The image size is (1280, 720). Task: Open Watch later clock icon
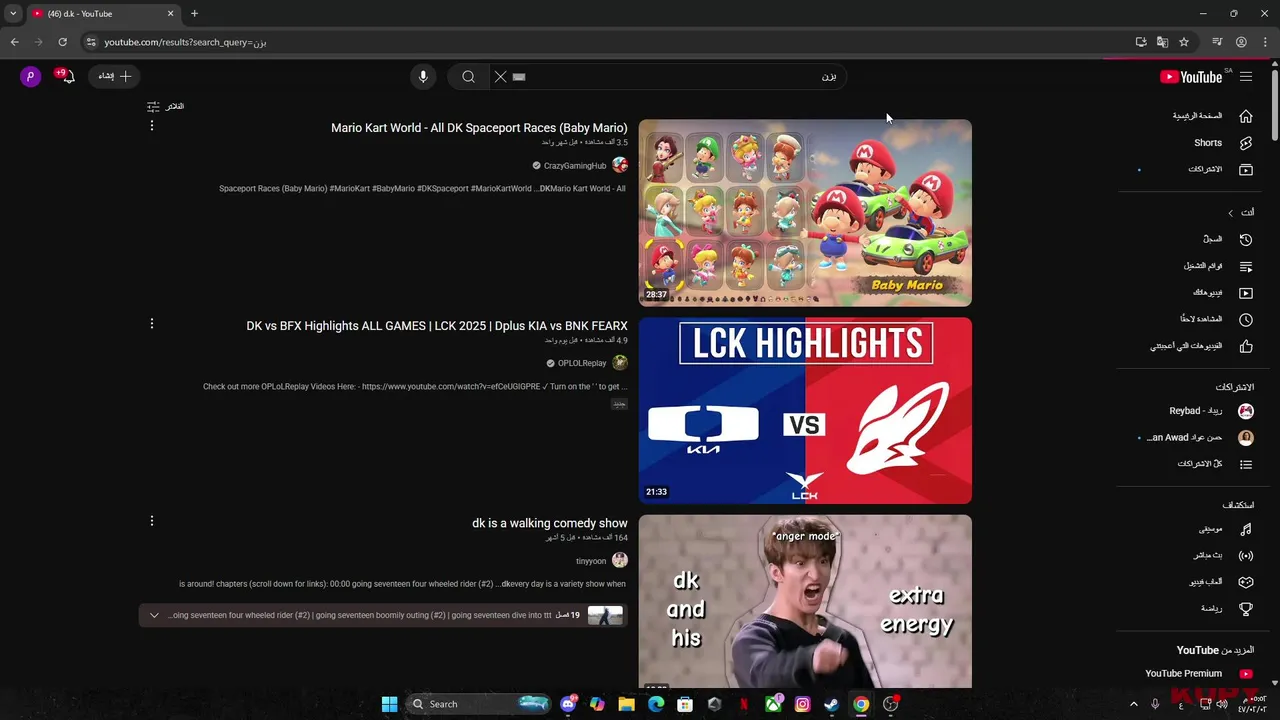(x=1246, y=320)
